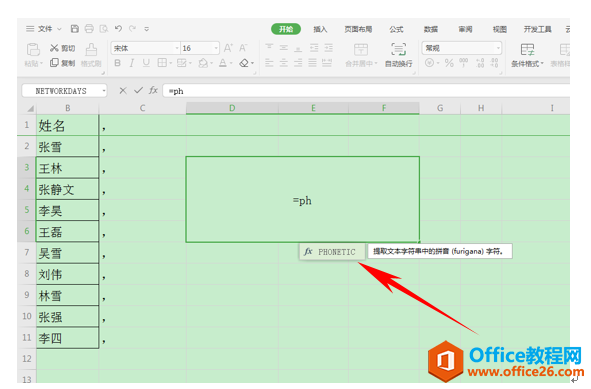Click the Paste (粘贴) clipboard icon
This screenshot has height=389, width=591.
(x=33, y=50)
